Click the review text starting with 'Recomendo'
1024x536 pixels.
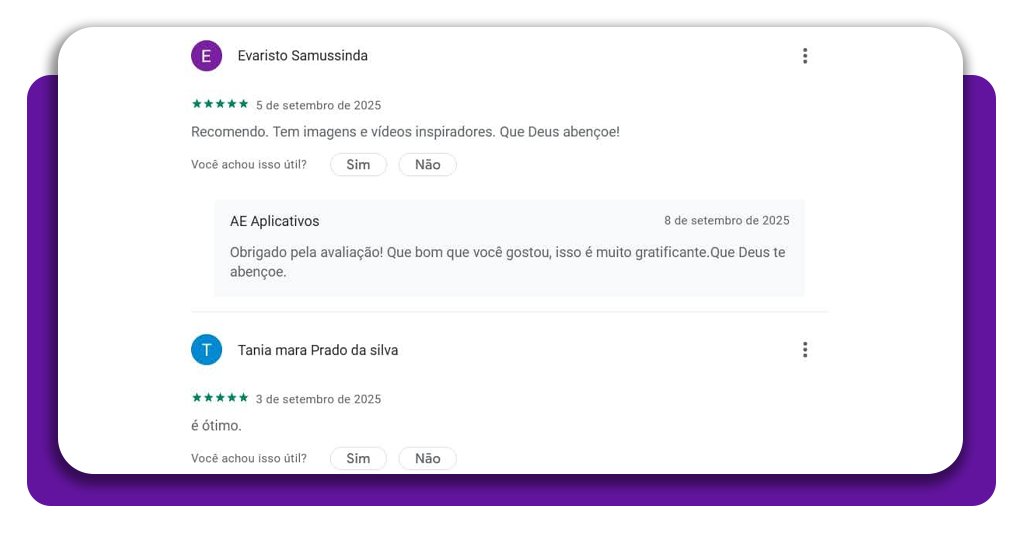tap(405, 132)
